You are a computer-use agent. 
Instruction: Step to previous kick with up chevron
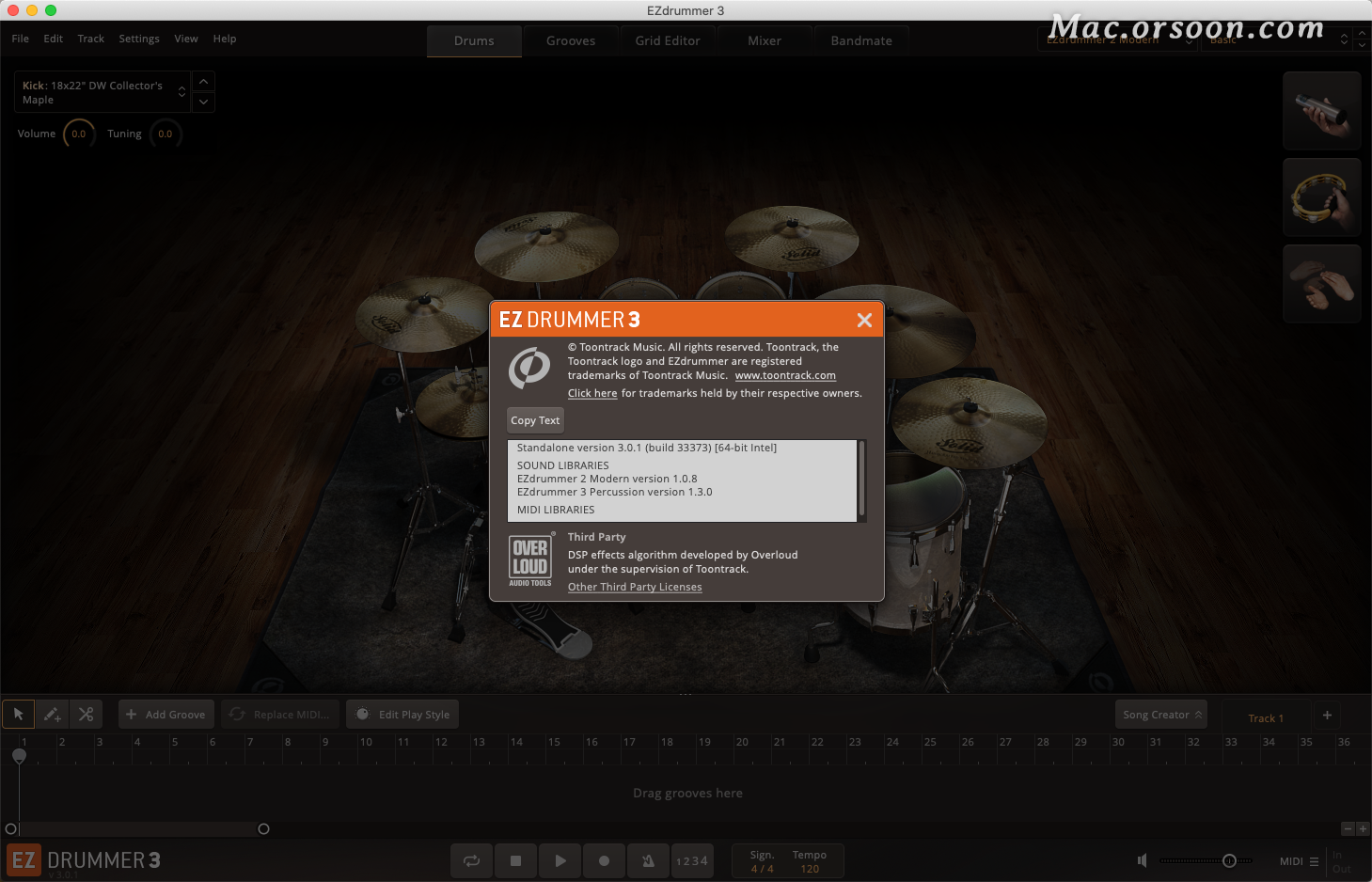point(203,82)
